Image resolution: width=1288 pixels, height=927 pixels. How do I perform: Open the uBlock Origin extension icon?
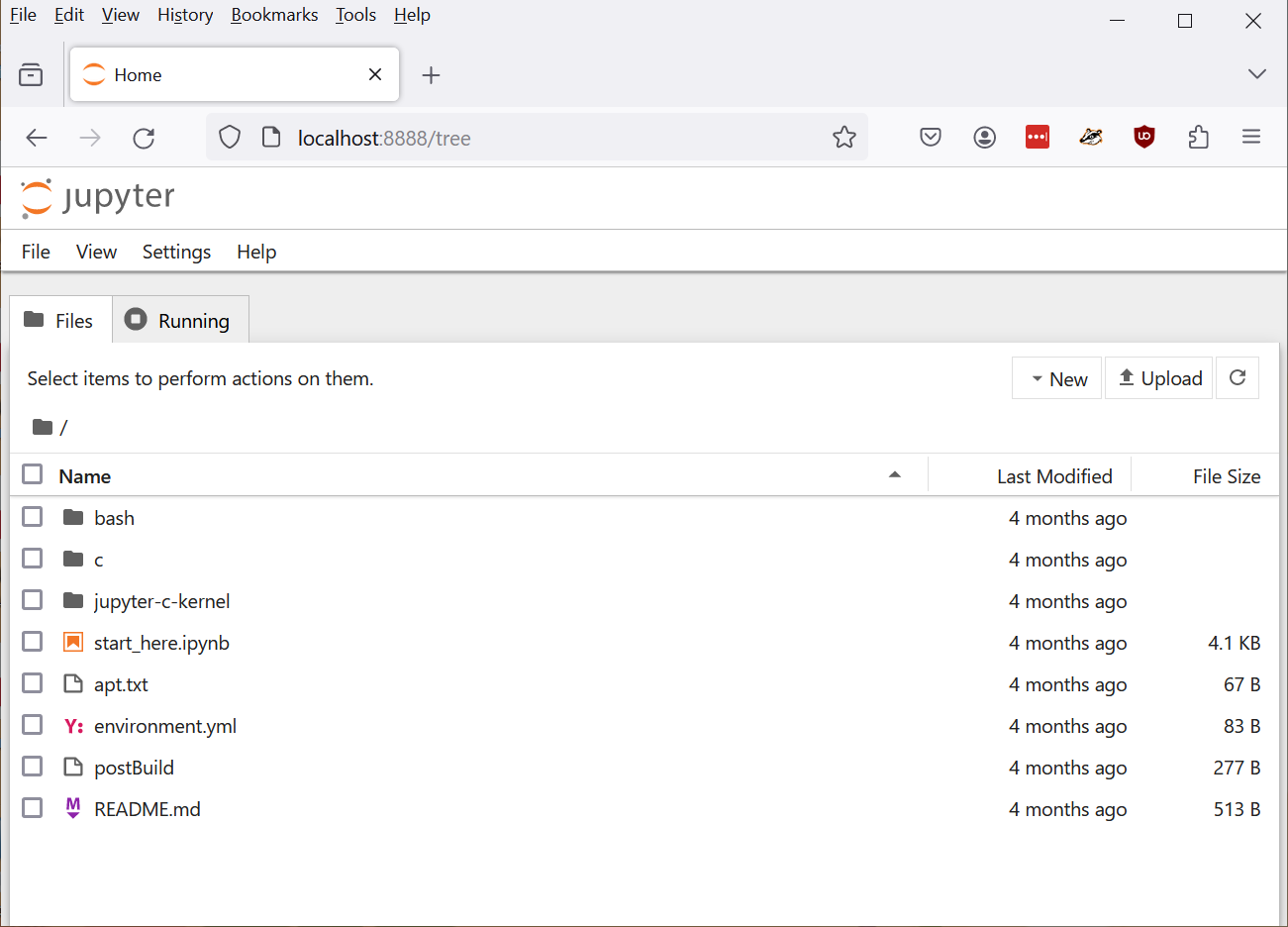pyautogui.click(x=1144, y=138)
